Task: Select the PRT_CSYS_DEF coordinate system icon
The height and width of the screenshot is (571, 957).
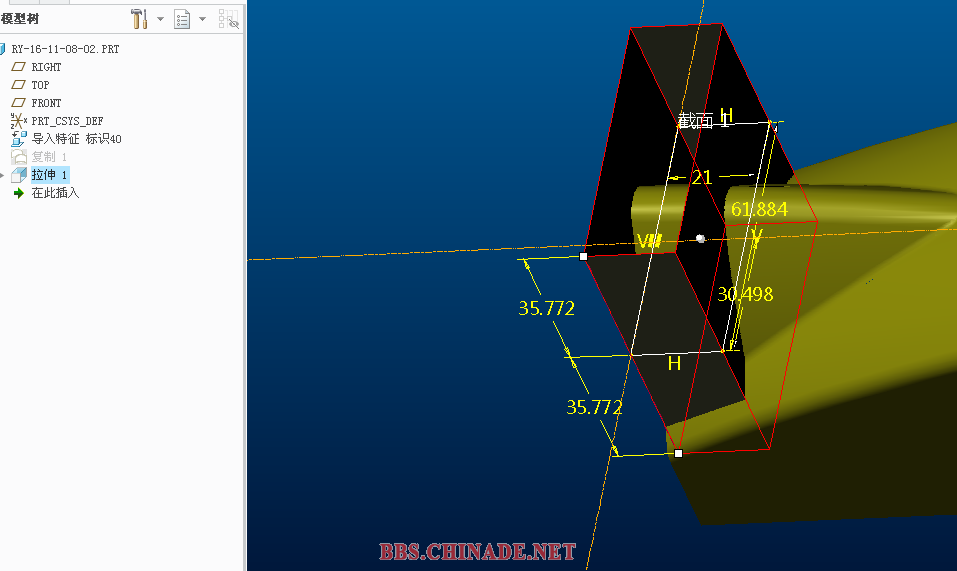Action: [x=18, y=121]
